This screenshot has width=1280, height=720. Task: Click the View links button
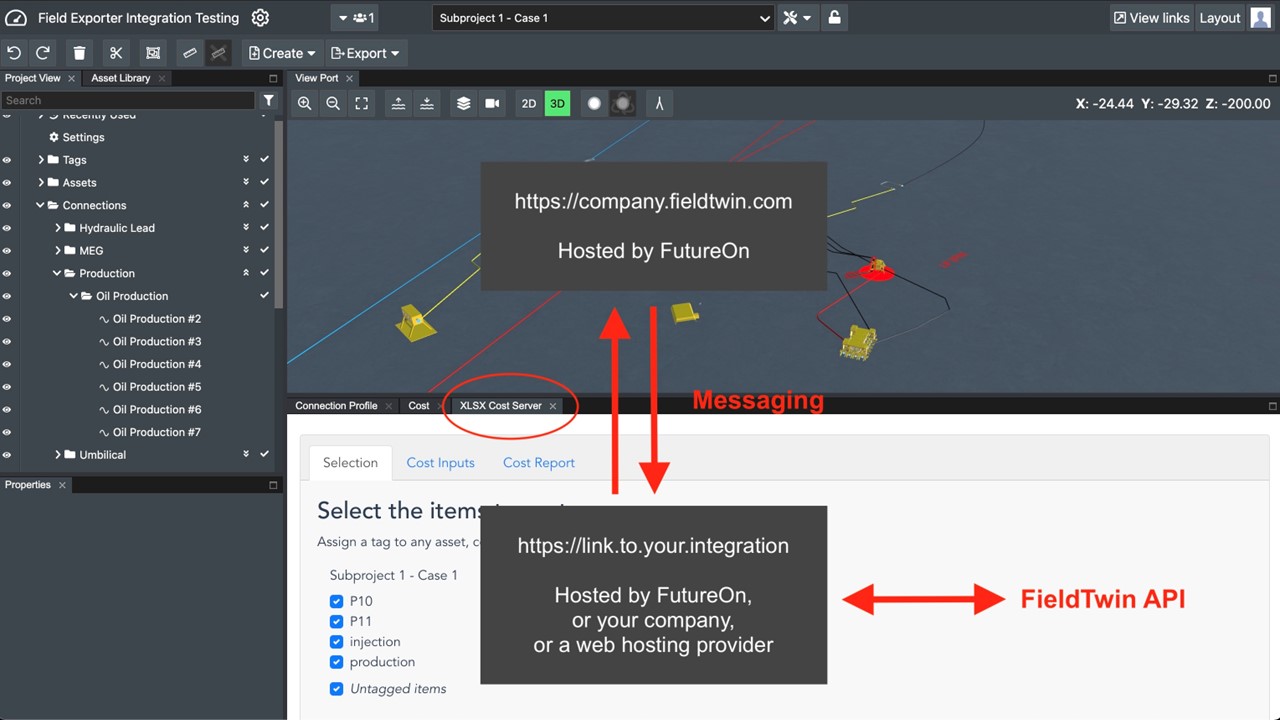[1151, 18]
